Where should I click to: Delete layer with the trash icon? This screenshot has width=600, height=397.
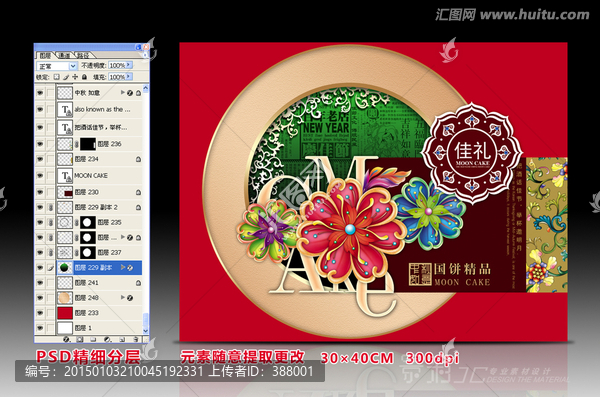[135, 339]
